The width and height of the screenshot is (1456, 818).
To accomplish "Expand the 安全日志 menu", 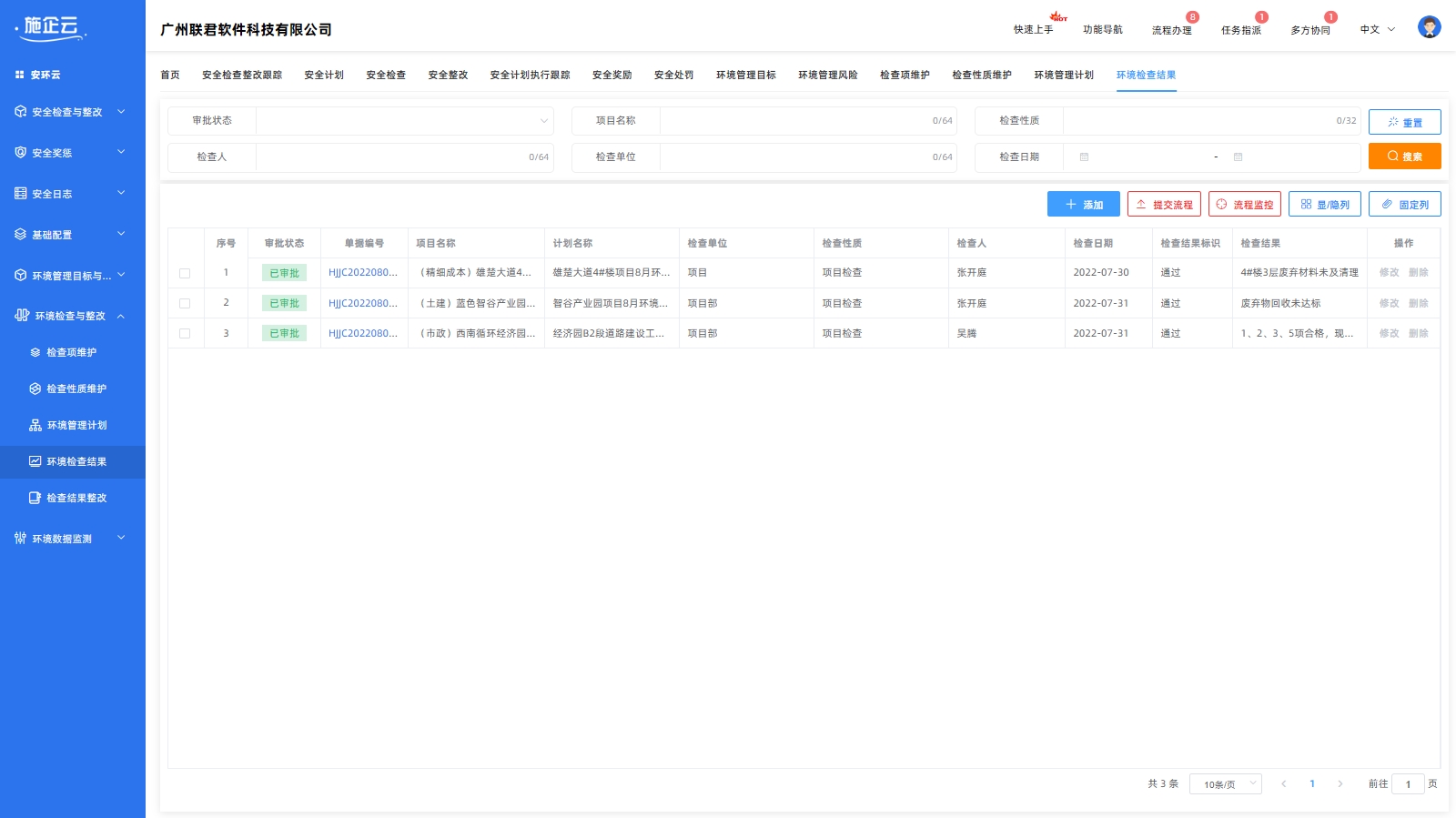I will (x=121, y=194).
